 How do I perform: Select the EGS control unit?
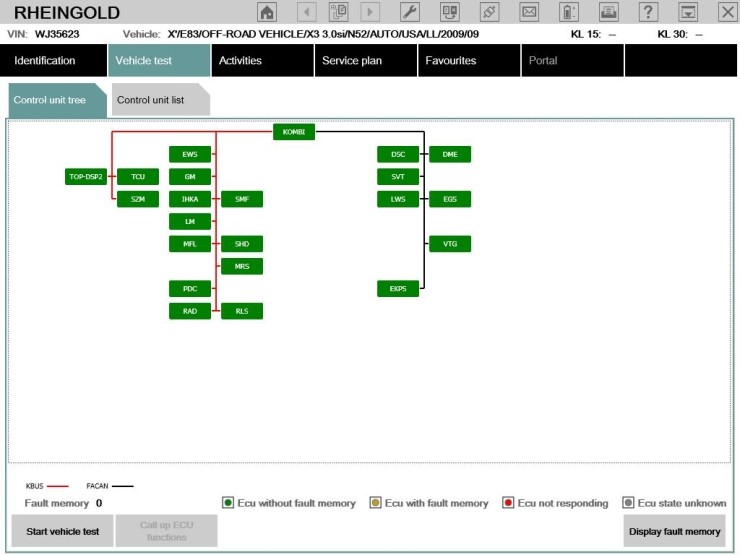tap(450, 199)
